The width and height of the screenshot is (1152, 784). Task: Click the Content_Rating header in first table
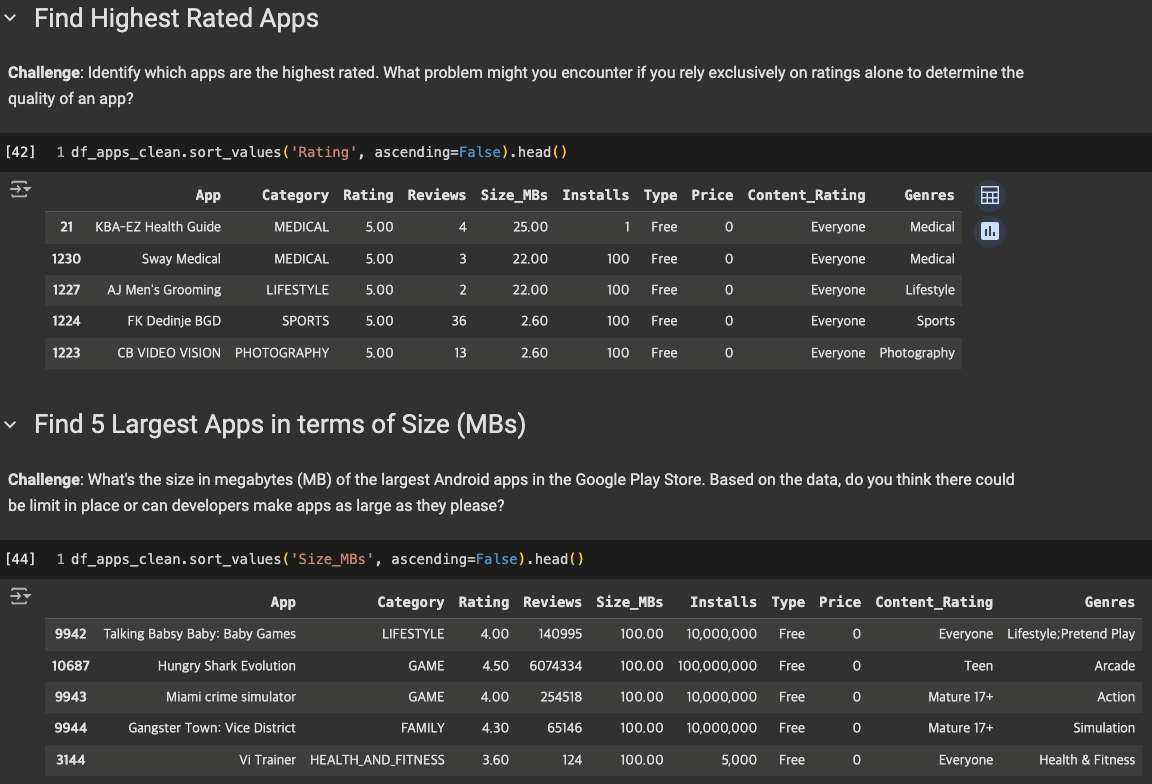[806, 195]
